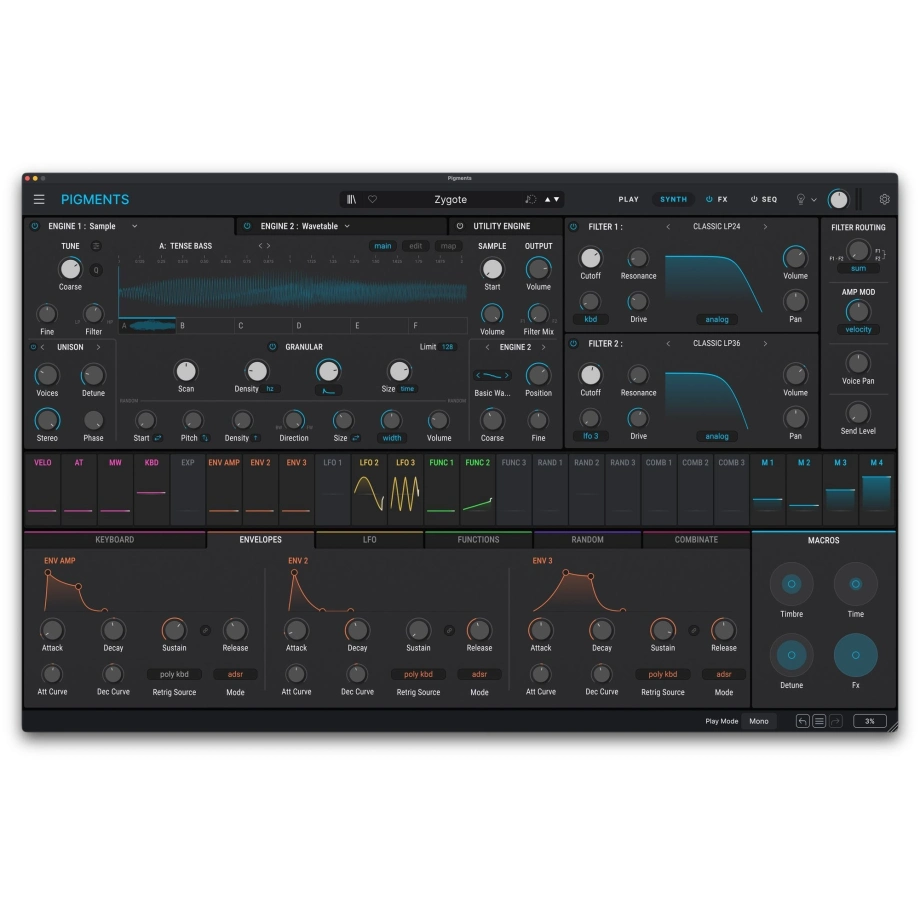Click the Fx macro knob
This screenshot has height=920, width=920.
point(855,655)
